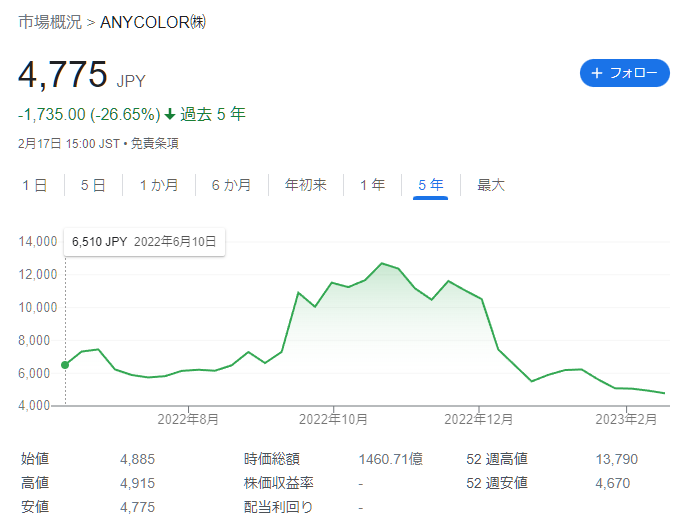689x528 pixels.
Task: Click the -1,735.00 (-26.65%) change text
Action: tap(89, 115)
